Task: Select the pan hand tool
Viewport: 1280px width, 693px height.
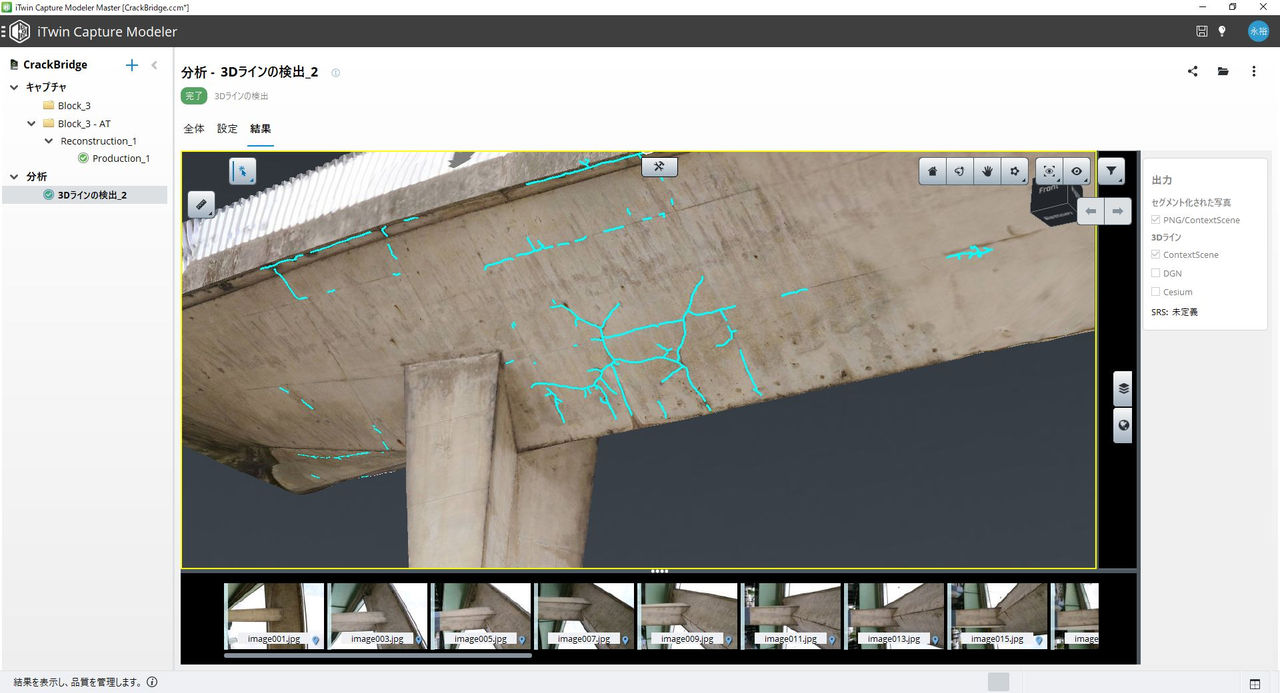Action: pyautogui.click(x=988, y=171)
